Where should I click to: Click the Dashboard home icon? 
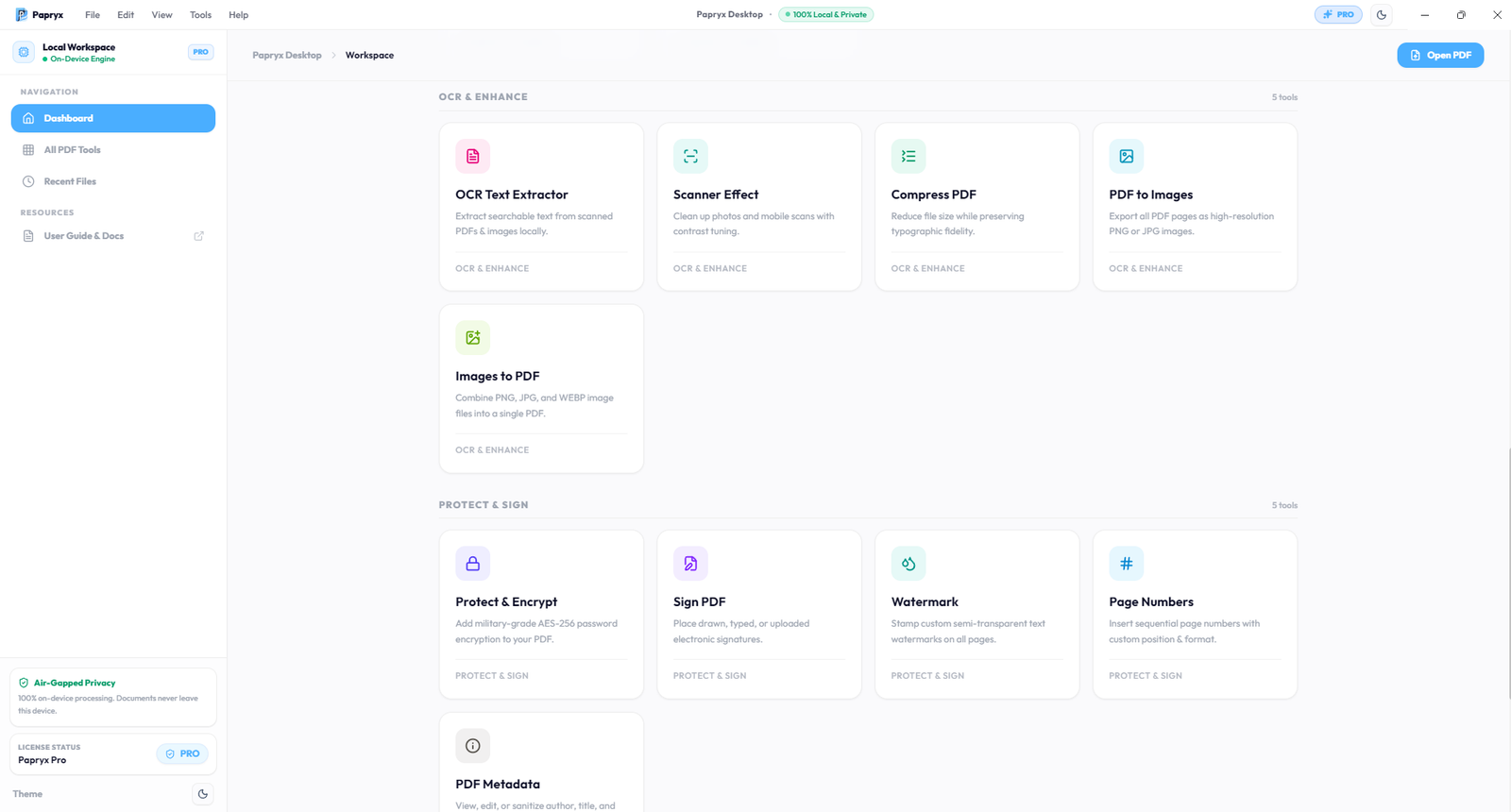point(28,118)
